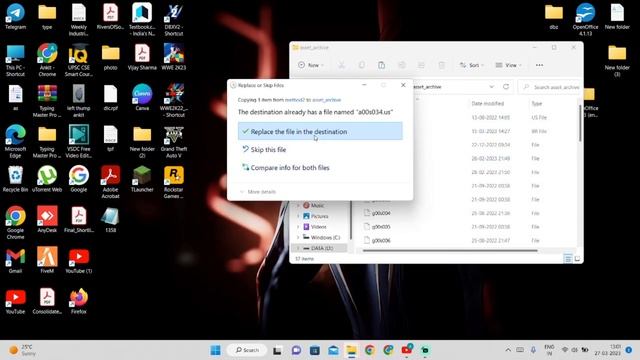The height and width of the screenshot is (360, 640).
Task: Select the photo folder on desktop
Action: [110, 57]
